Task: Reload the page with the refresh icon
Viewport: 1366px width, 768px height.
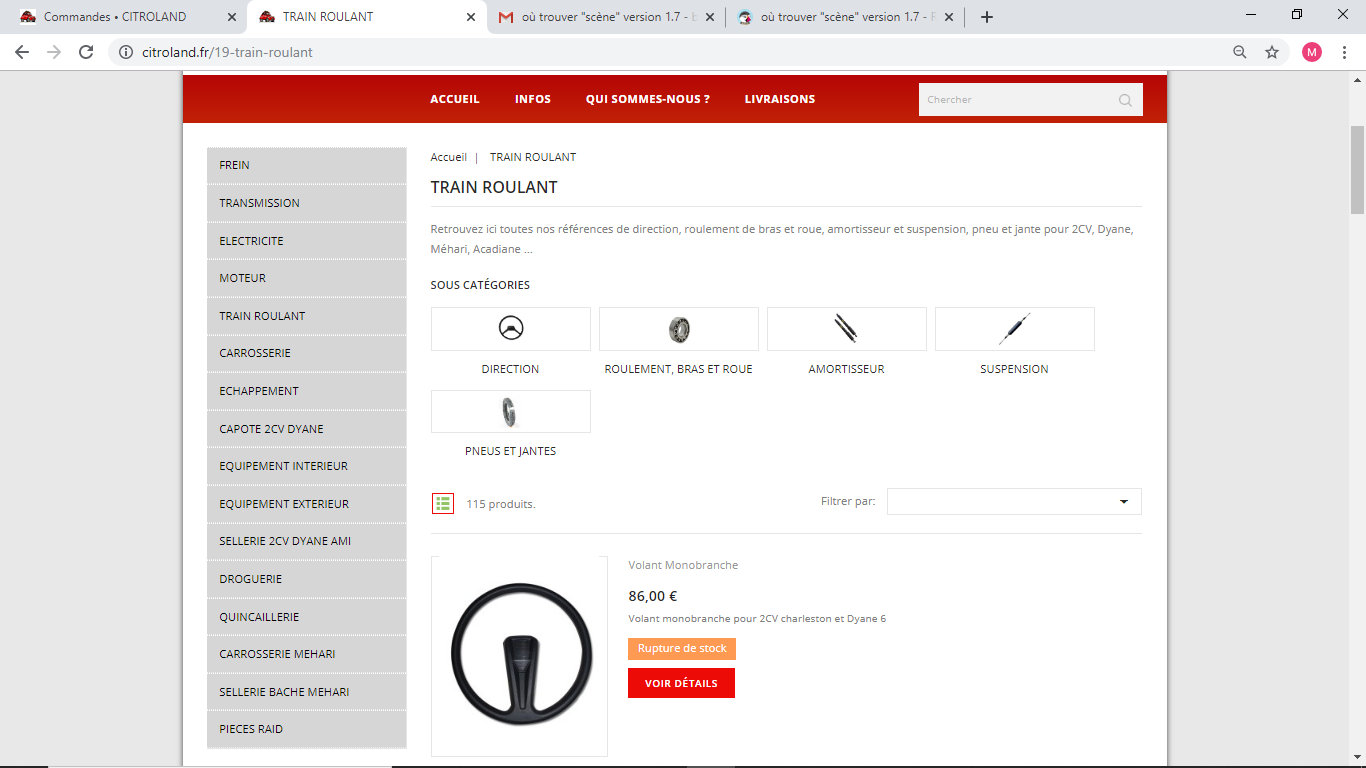Action: pyautogui.click(x=86, y=52)
